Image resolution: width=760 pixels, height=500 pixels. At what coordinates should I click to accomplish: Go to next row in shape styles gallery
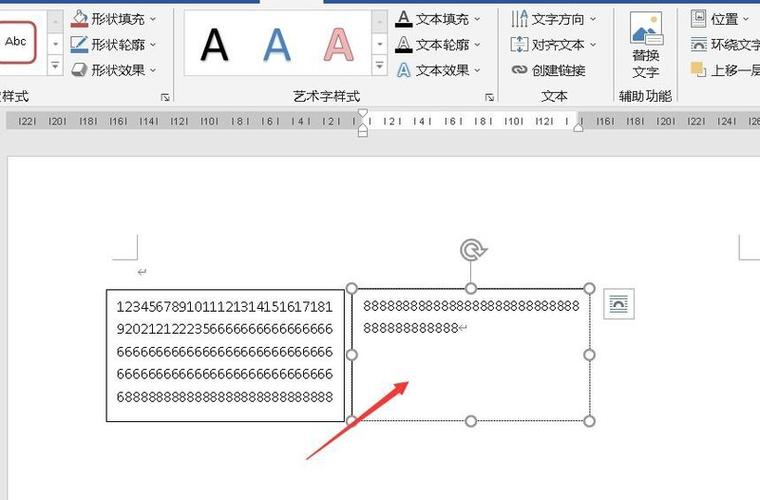tap(55, 44)
